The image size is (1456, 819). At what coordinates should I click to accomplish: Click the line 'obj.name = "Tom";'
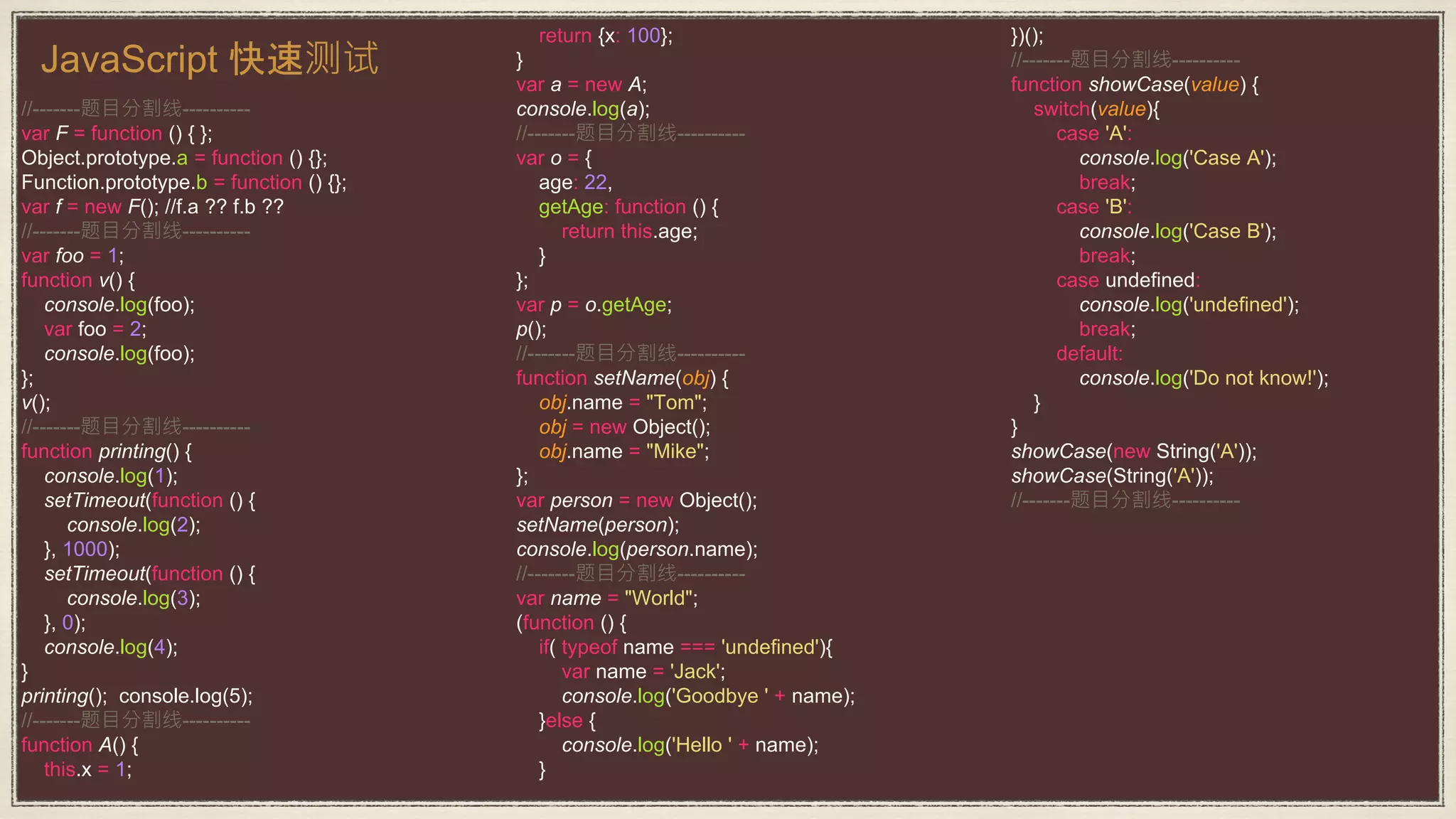(x=623, y=402)
